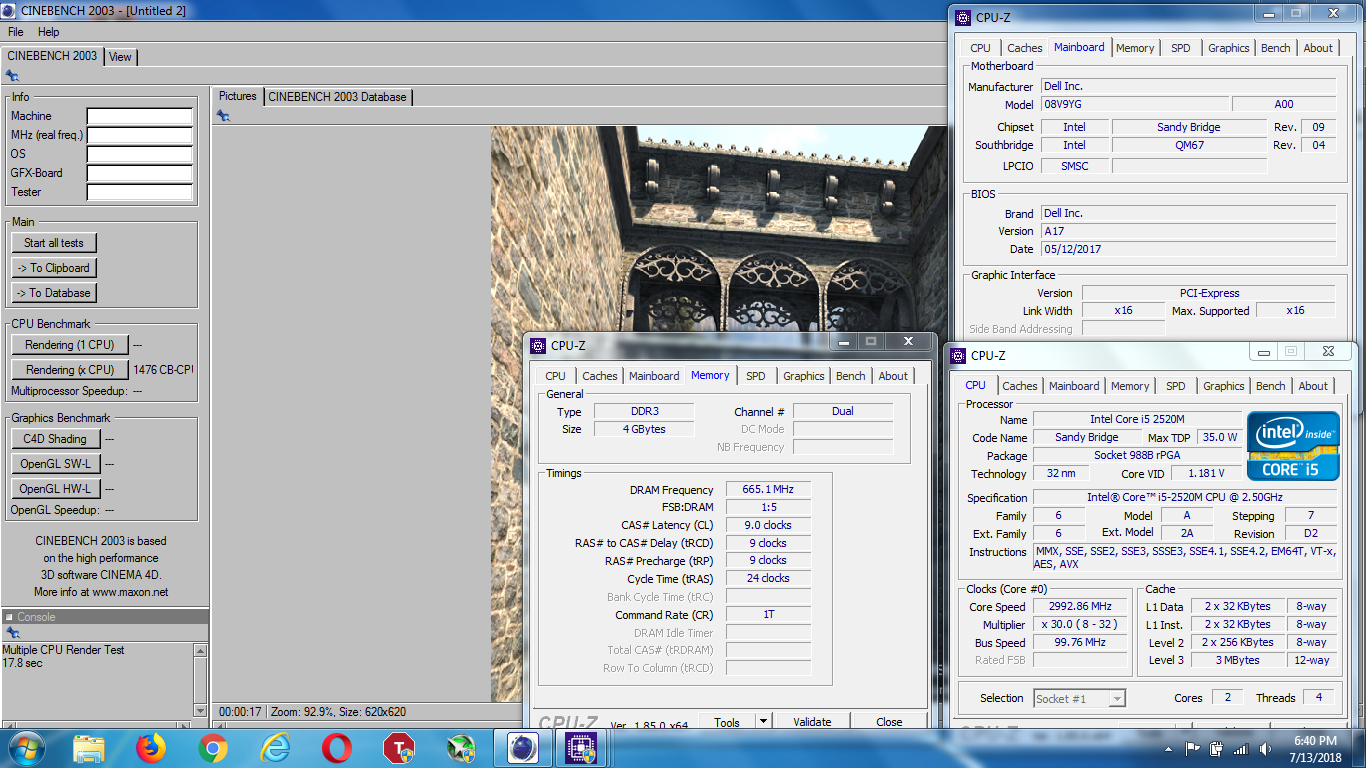Run the Rendering (1 CPU) benchmark
The width and height of the screenshot is (1366, 768).
click(70, 345)
